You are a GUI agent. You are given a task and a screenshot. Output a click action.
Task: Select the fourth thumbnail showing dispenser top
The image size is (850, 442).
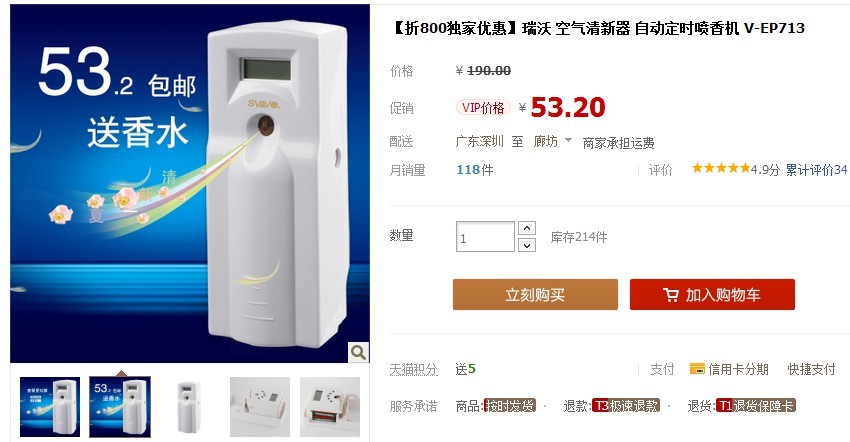tap(260, 407)
